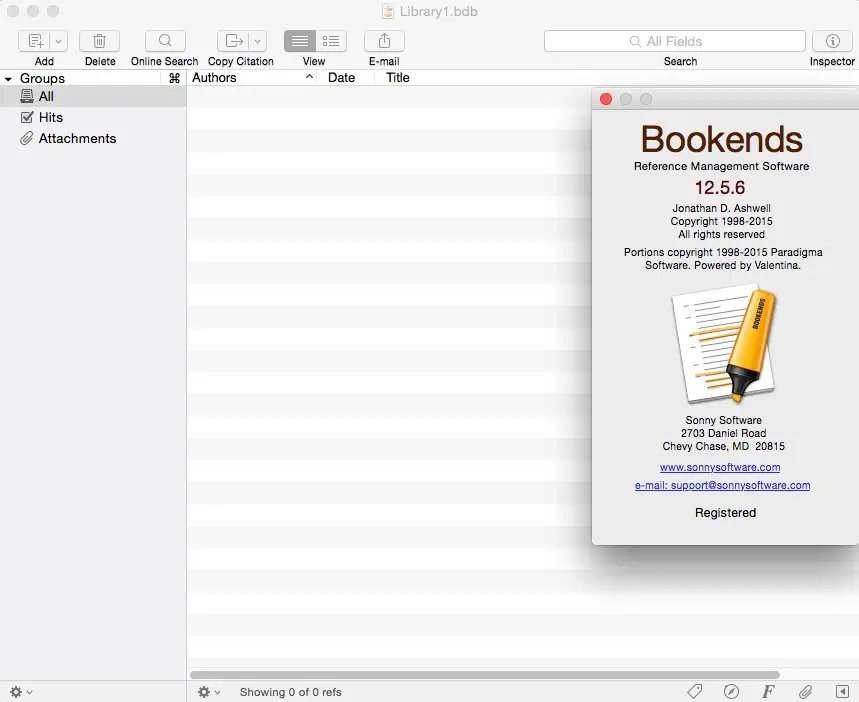Open the sidebar gear action menu
The image size is (859, 702).
coord(19,692)
